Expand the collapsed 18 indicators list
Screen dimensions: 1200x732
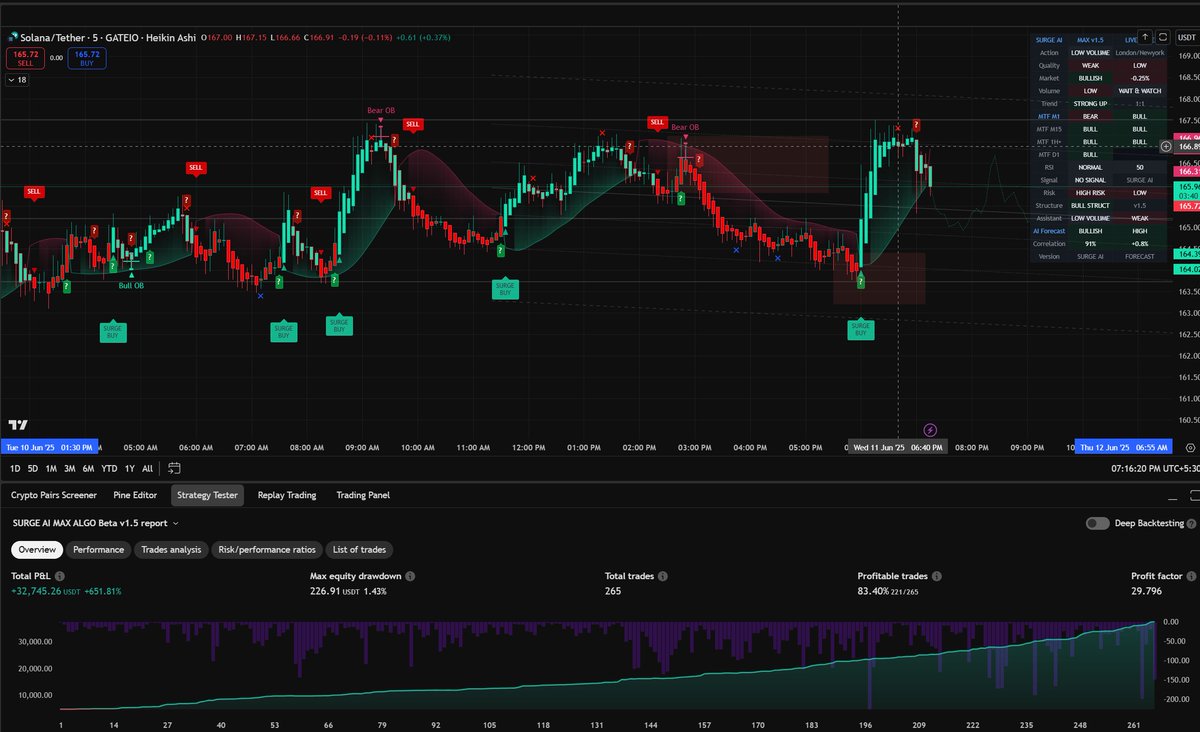18,79
